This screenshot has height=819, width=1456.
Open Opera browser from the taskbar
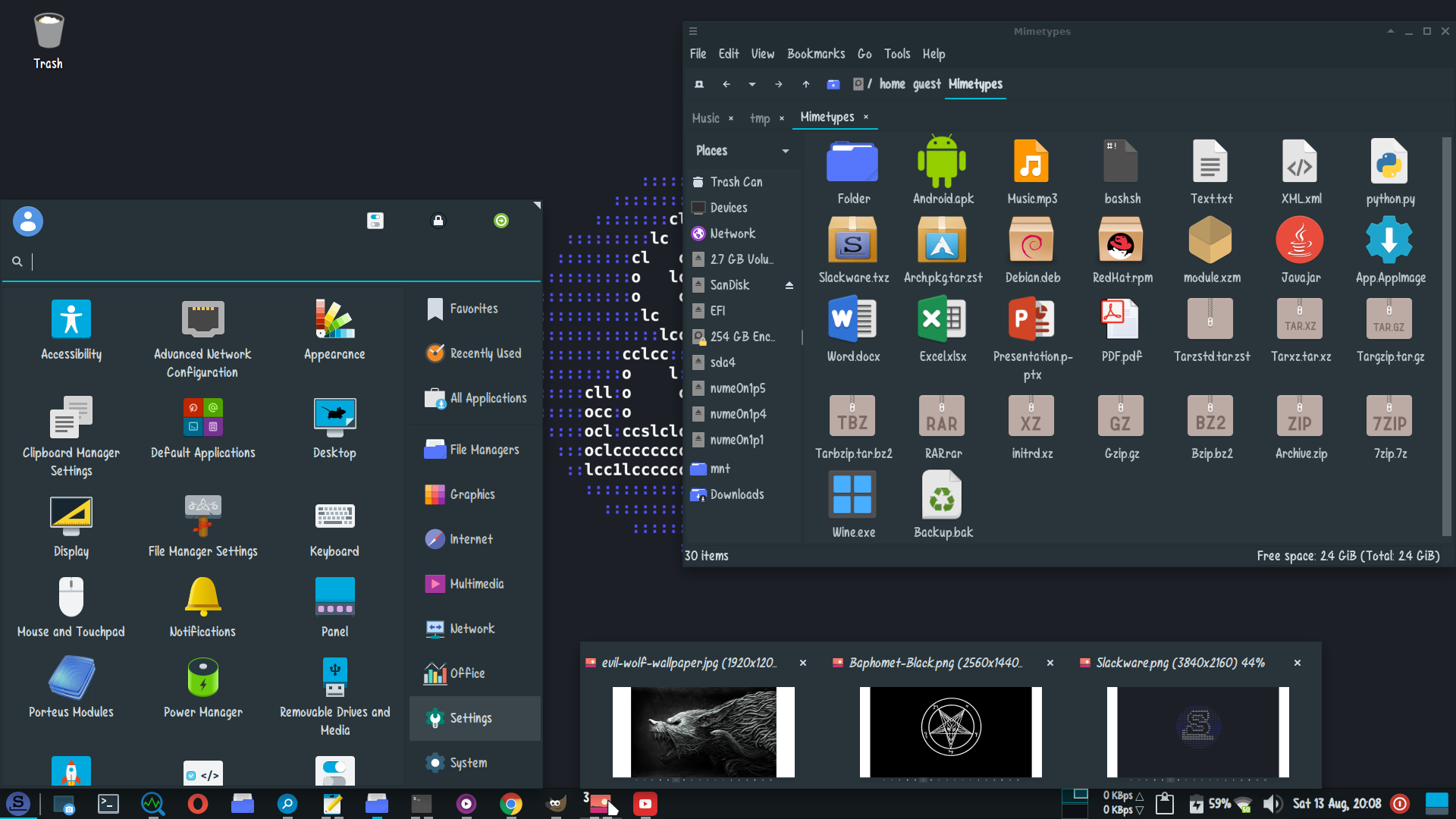(198, 804)
